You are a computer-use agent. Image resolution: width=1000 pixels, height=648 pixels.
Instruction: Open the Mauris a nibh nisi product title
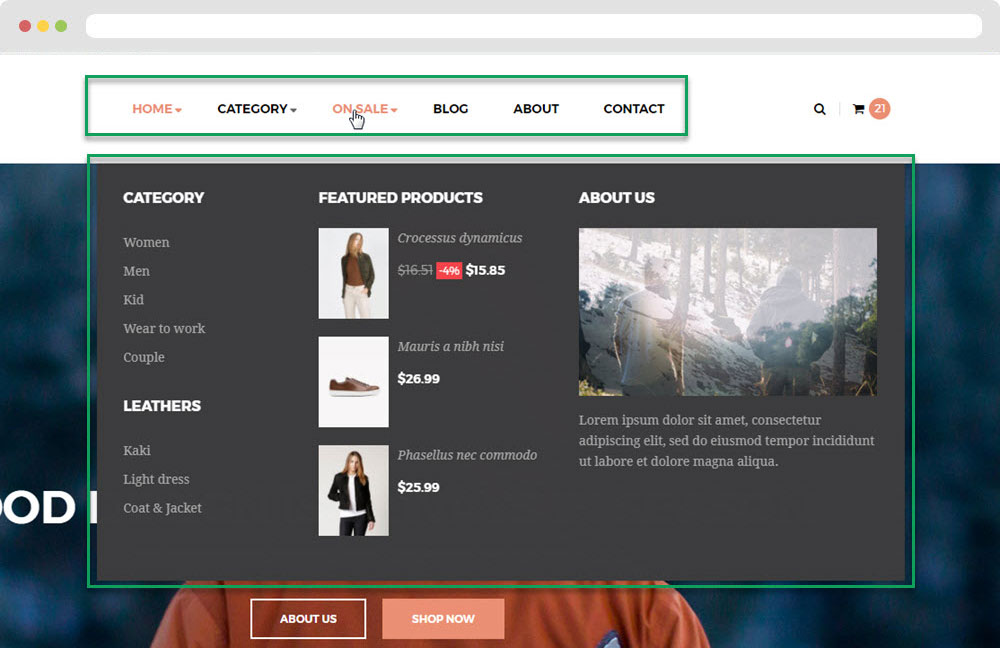tap(450, 346)
